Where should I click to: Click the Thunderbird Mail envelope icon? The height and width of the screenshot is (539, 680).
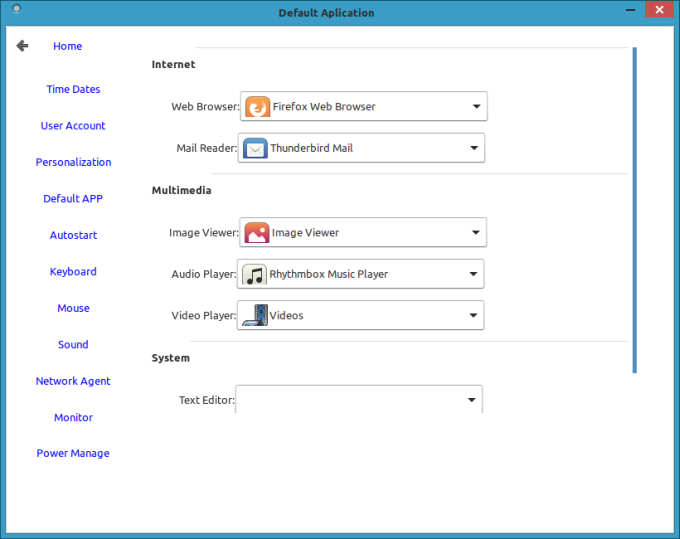click(255, 148)
